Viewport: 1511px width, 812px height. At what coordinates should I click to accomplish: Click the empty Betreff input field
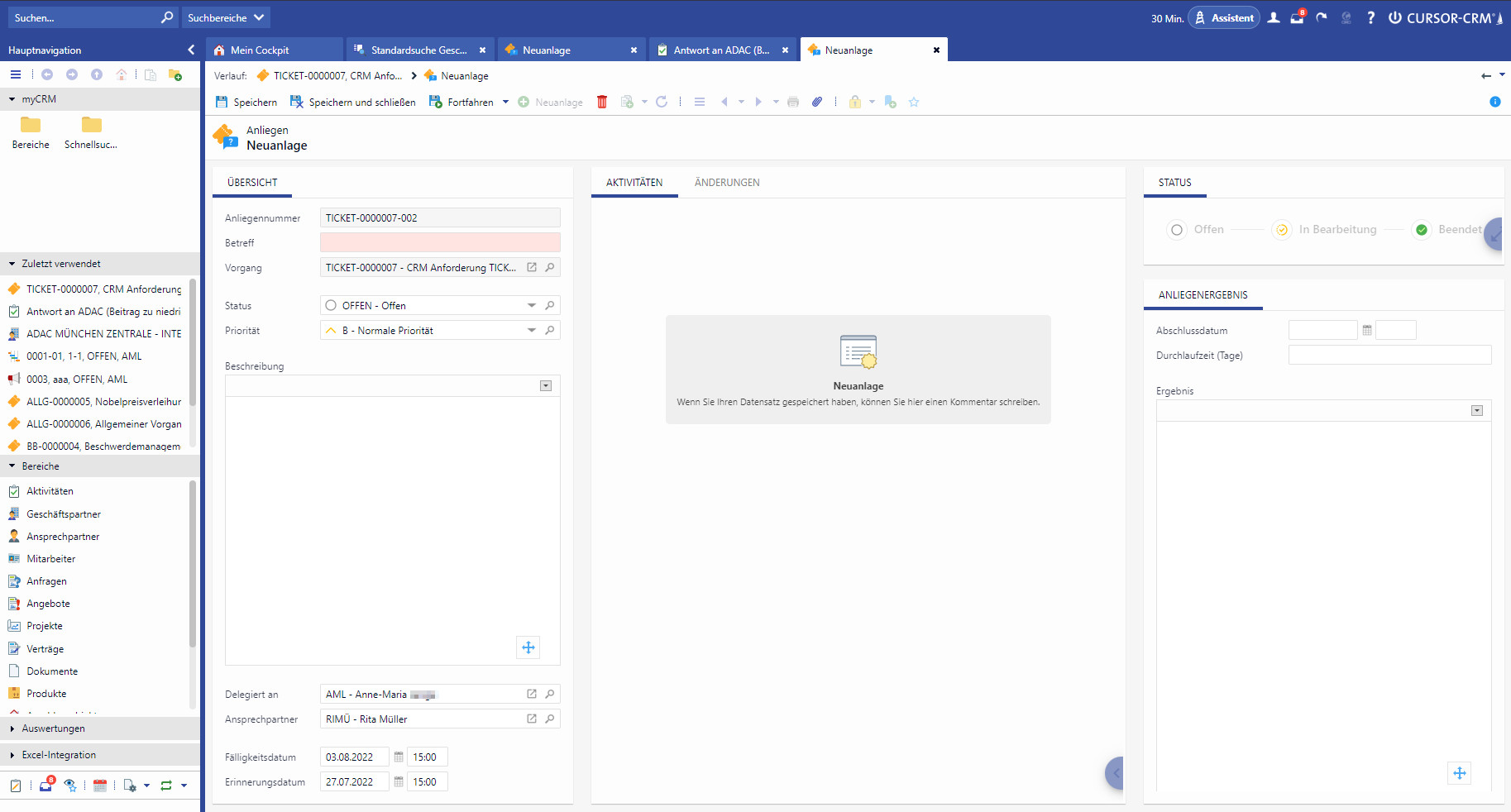coord(439,242)
